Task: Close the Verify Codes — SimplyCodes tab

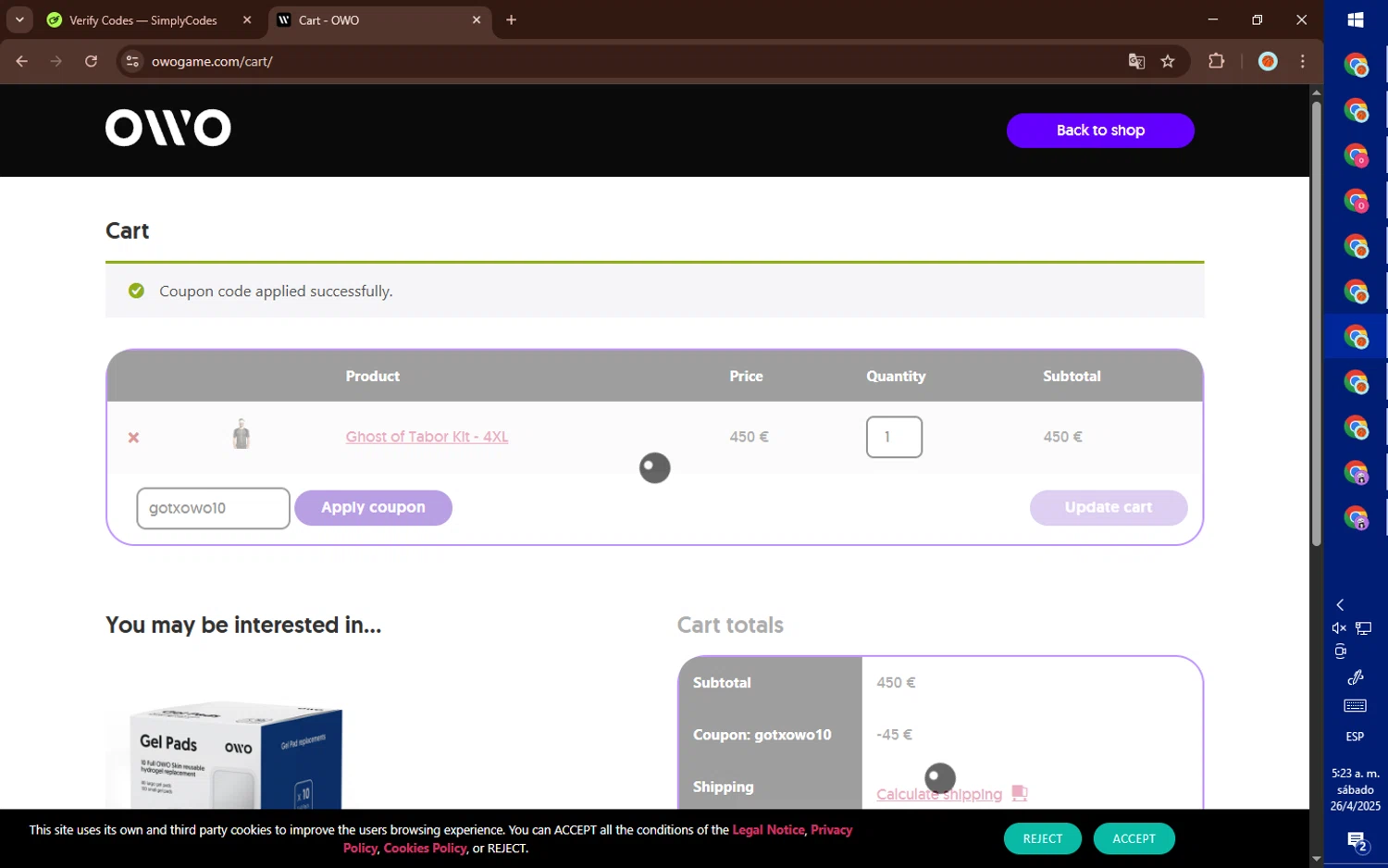Action: click(x=247, y=20)
